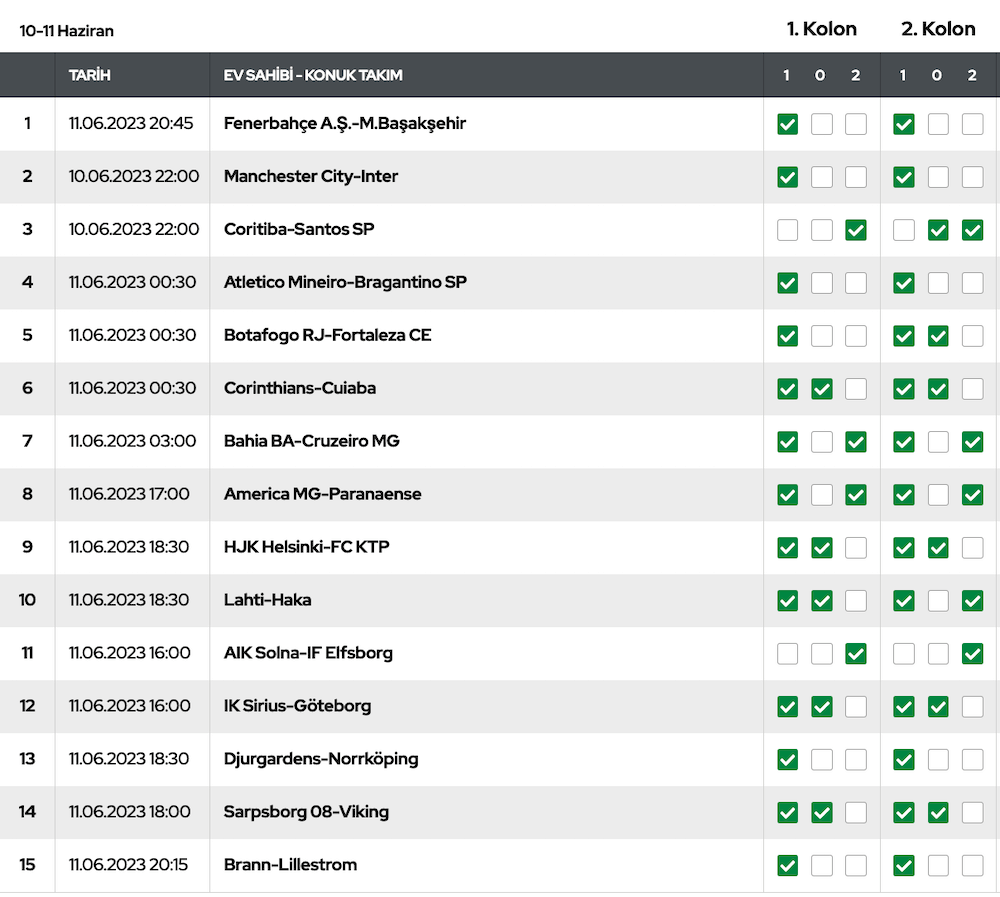Check 1. Kolon option 2 for Brann-Lillestrom

[856, 865]
